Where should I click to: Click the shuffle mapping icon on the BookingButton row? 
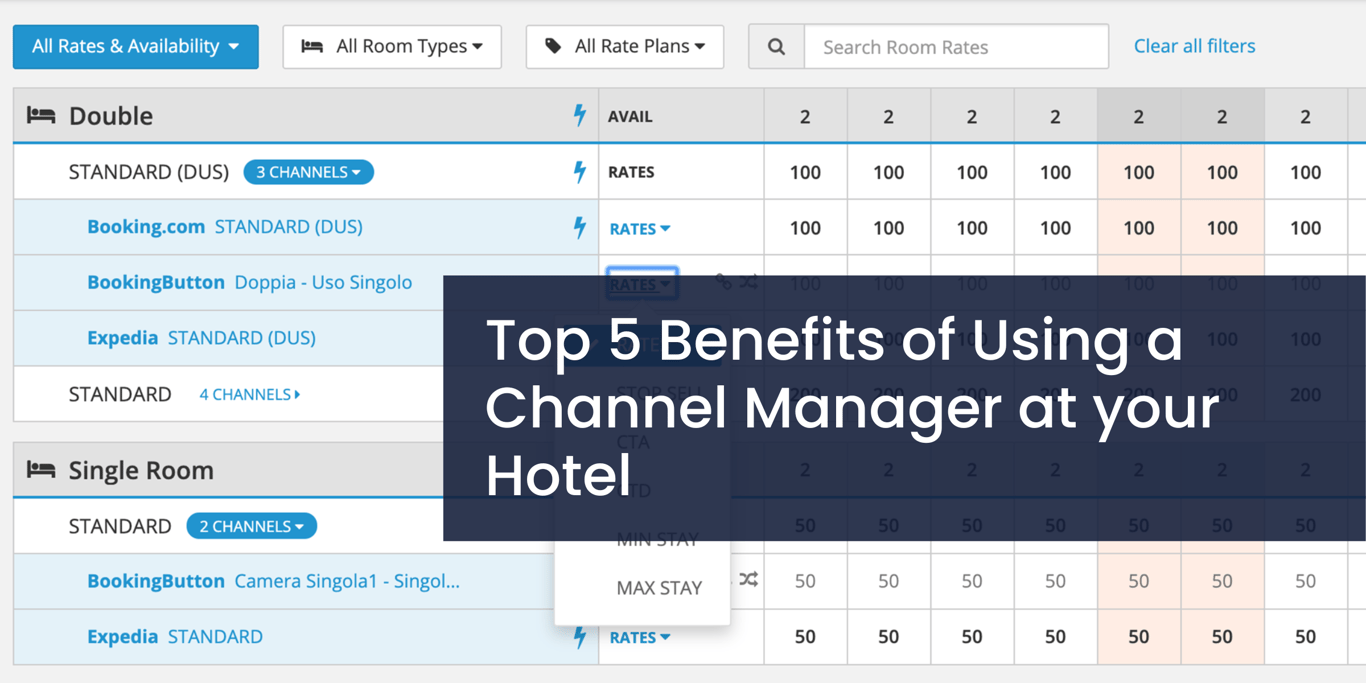click(x=746, y=283)
